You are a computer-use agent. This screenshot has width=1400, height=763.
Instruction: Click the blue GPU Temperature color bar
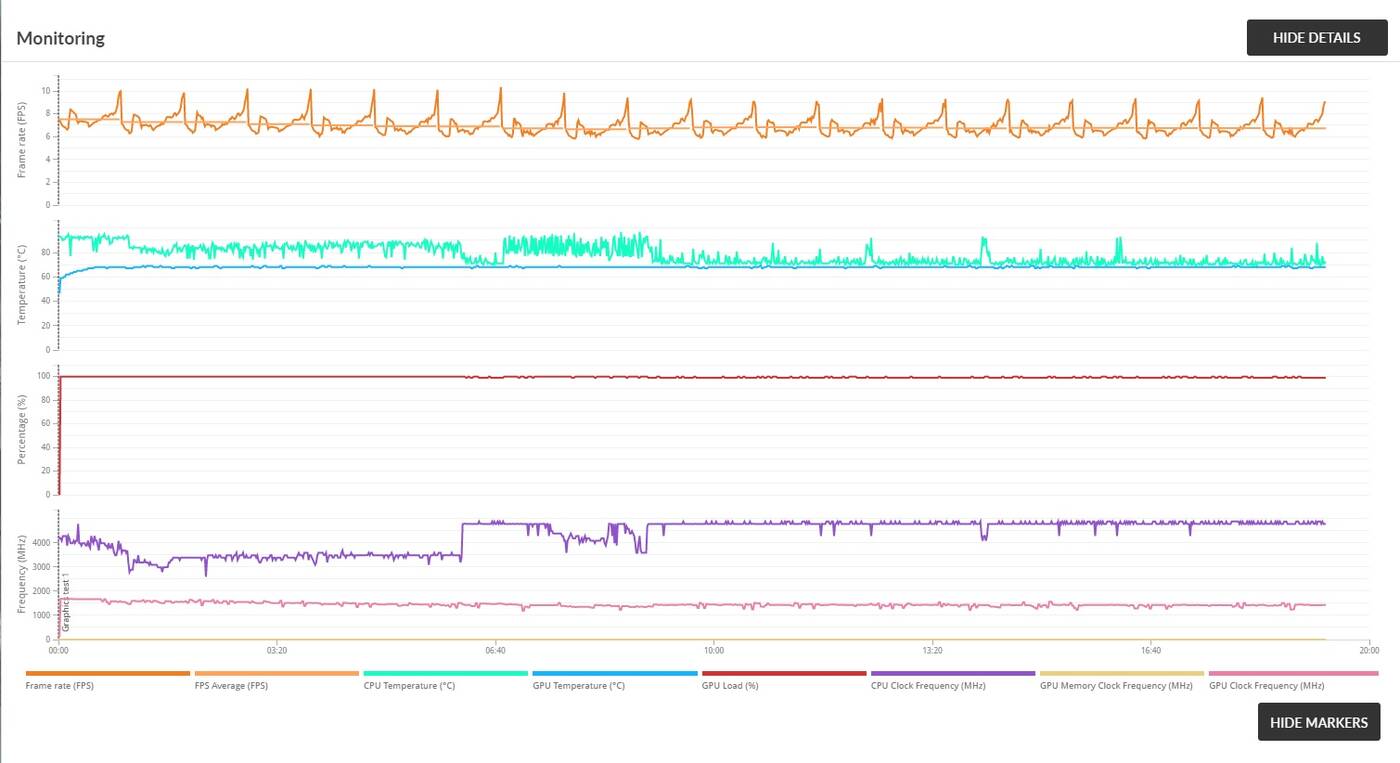pos(614,674)
